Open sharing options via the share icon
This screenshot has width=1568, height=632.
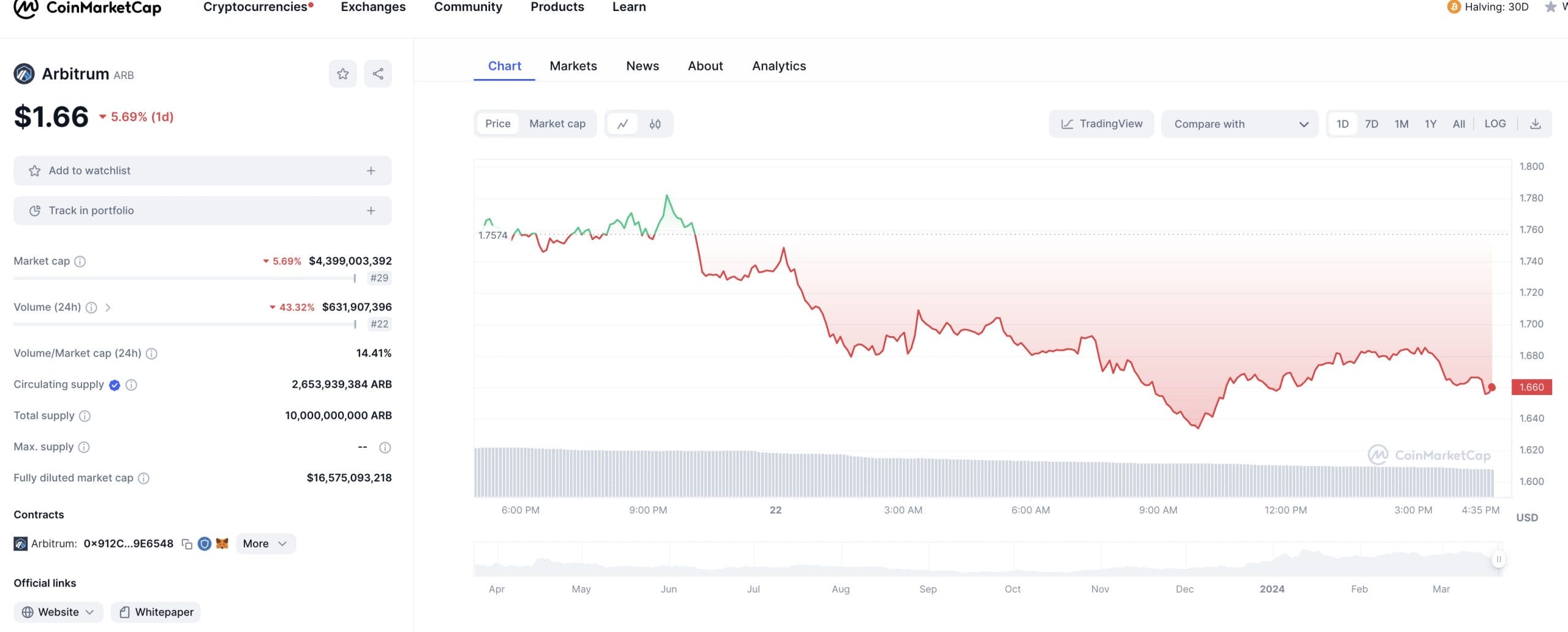378,73
